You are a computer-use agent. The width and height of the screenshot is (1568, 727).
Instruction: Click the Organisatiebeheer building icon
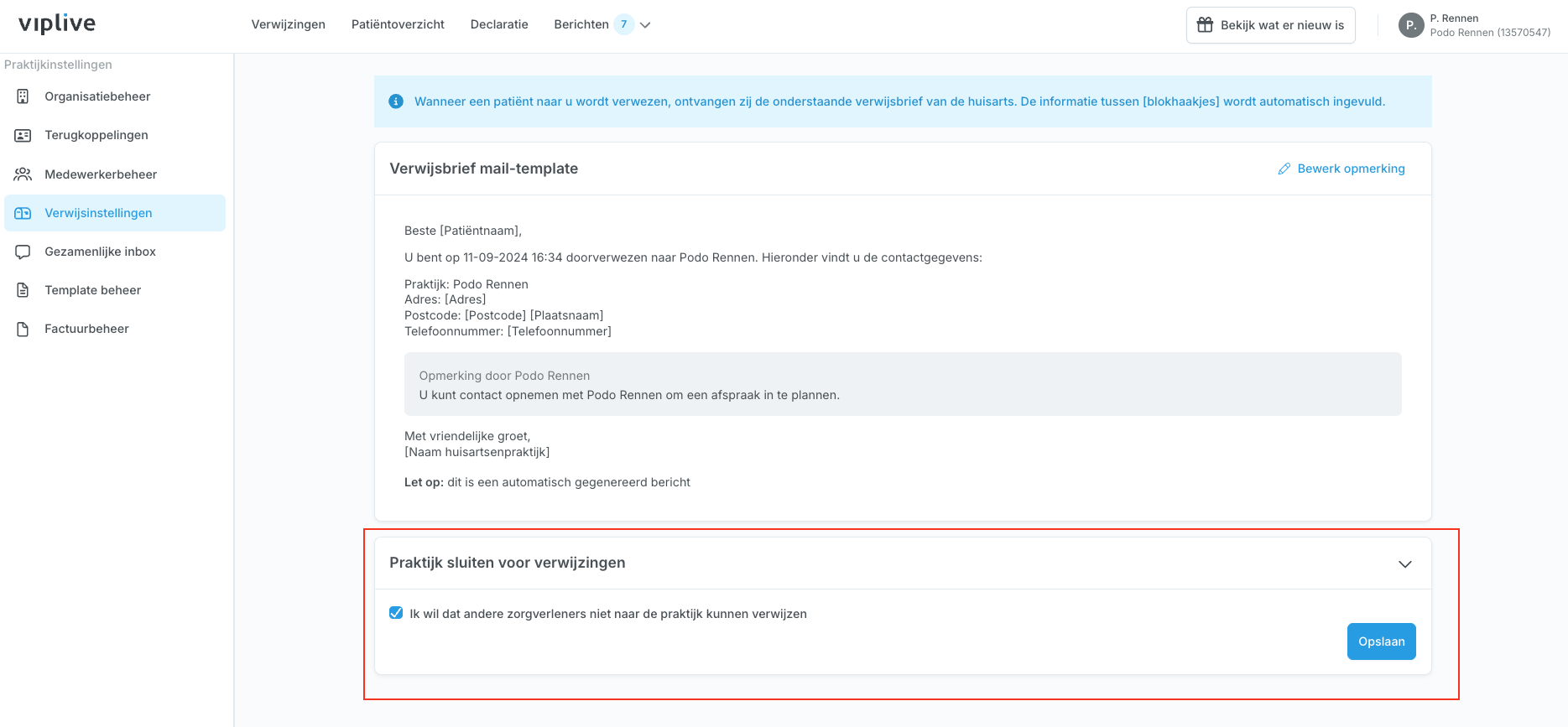pos(23,96)
